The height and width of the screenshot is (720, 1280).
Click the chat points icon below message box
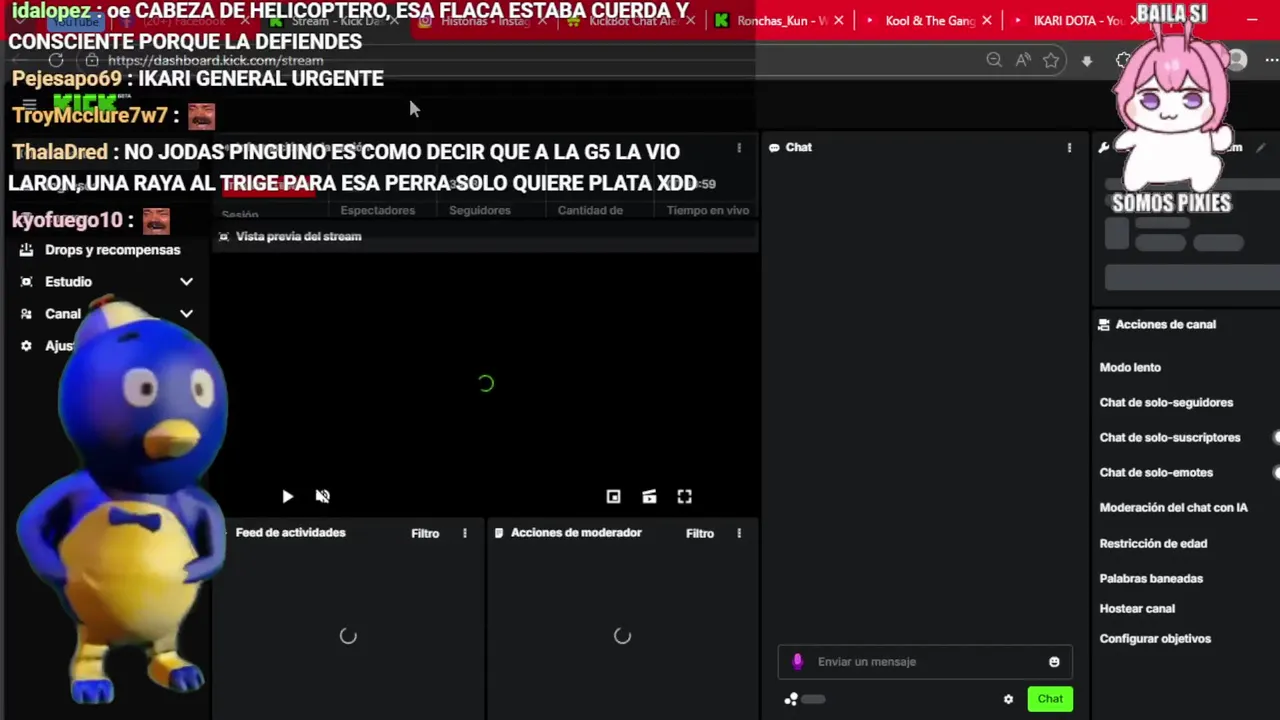(791, 699)
